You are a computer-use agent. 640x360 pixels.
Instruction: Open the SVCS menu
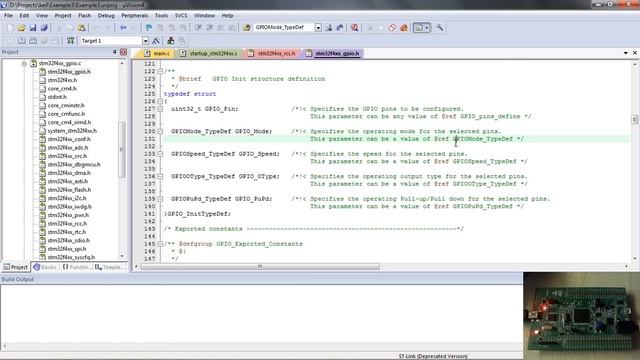[181, 16]
